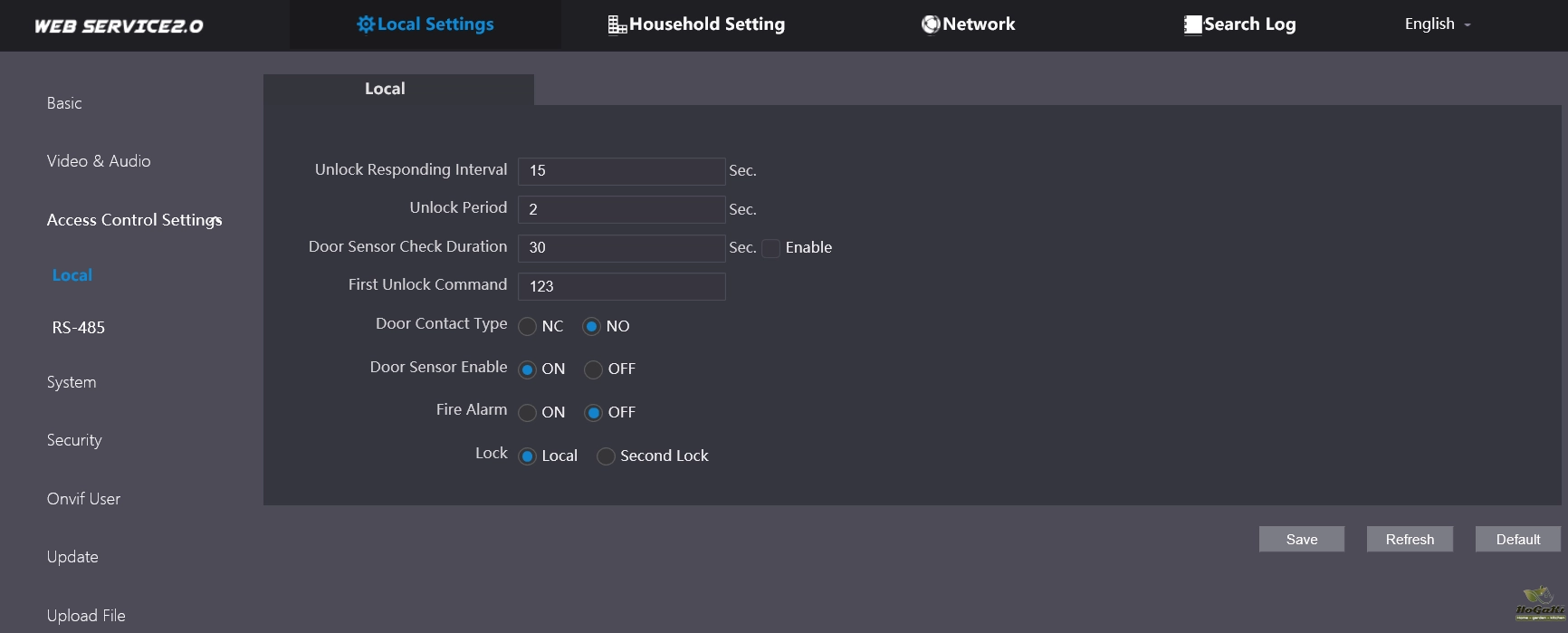Expand the System sidebar menu
1568x633 pixels.
point(72,382)
